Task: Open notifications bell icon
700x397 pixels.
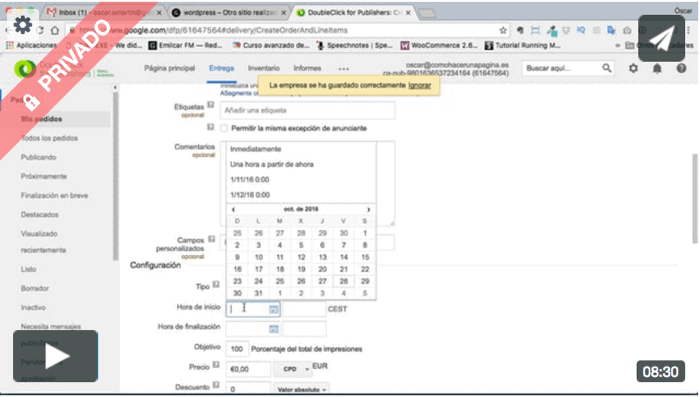Action: pyautogui.click(x=657, y=68)
